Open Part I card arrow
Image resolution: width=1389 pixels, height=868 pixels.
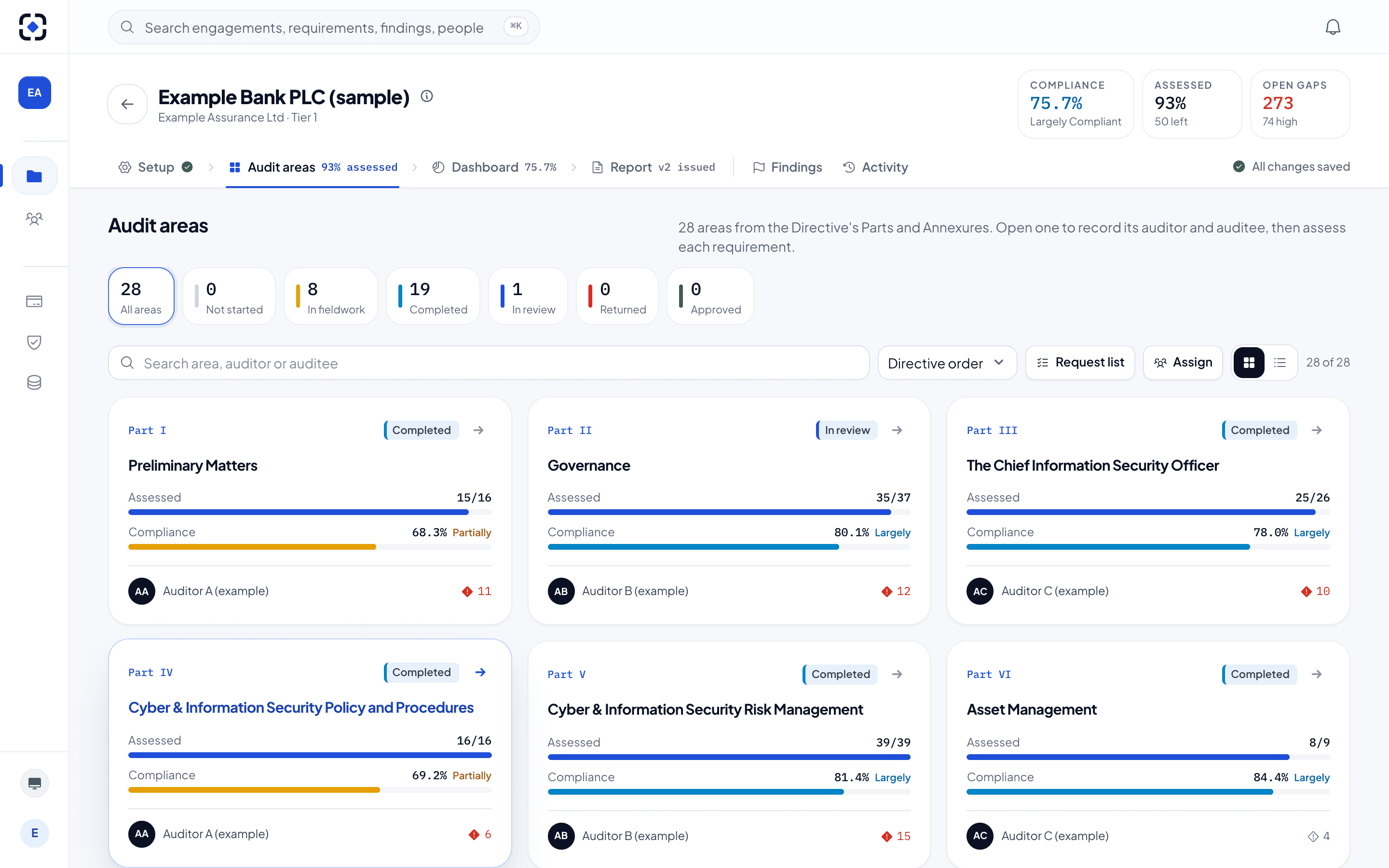[479, 430]
